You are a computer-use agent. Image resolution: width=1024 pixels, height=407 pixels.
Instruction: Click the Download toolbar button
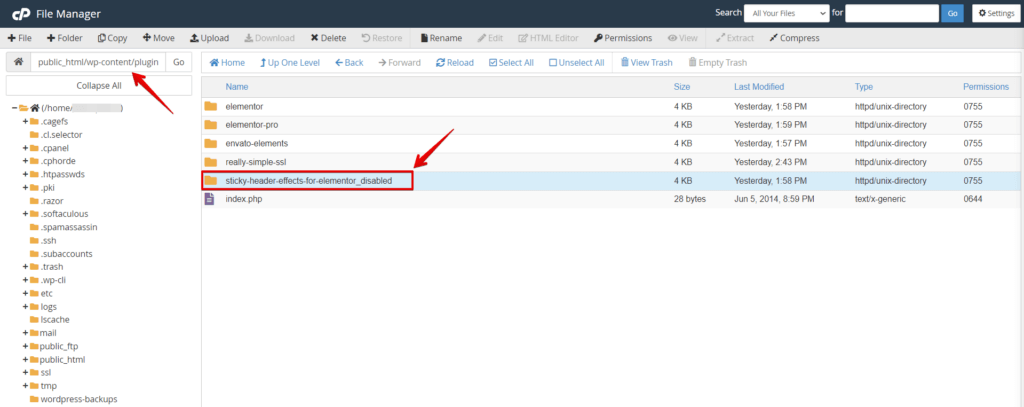point(269,38)
